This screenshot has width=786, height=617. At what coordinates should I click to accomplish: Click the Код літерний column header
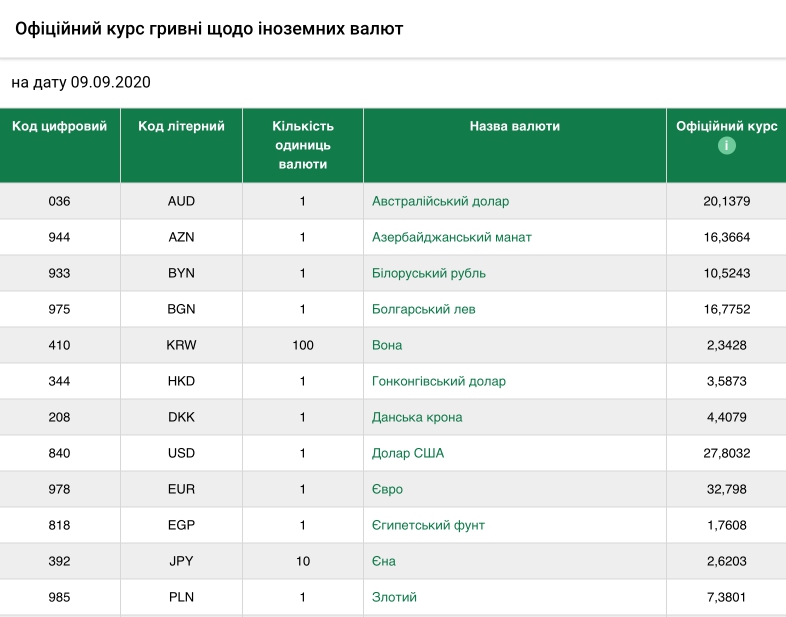[181, 127]
